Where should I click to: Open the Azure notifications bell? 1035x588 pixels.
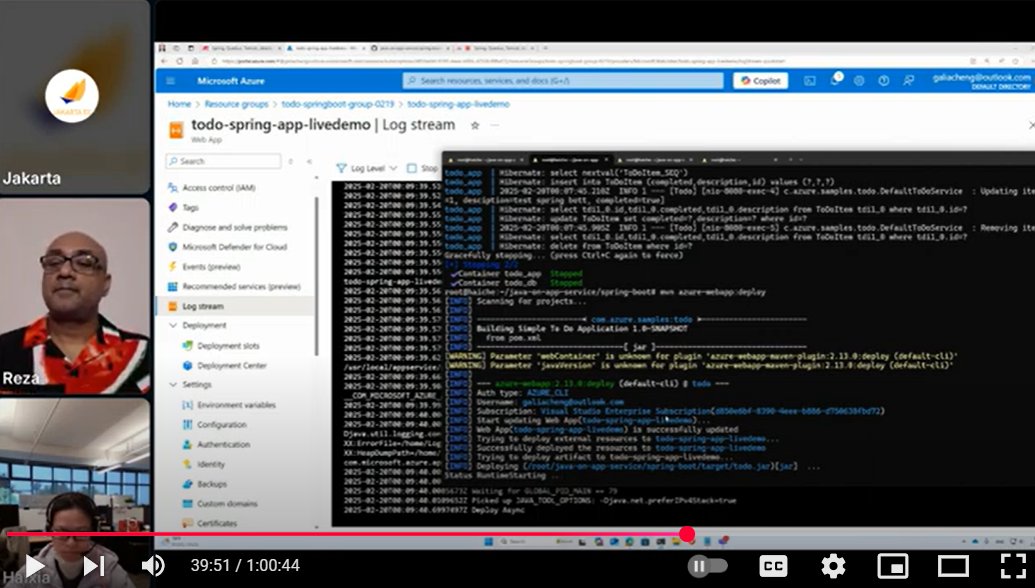pos(835,81)
